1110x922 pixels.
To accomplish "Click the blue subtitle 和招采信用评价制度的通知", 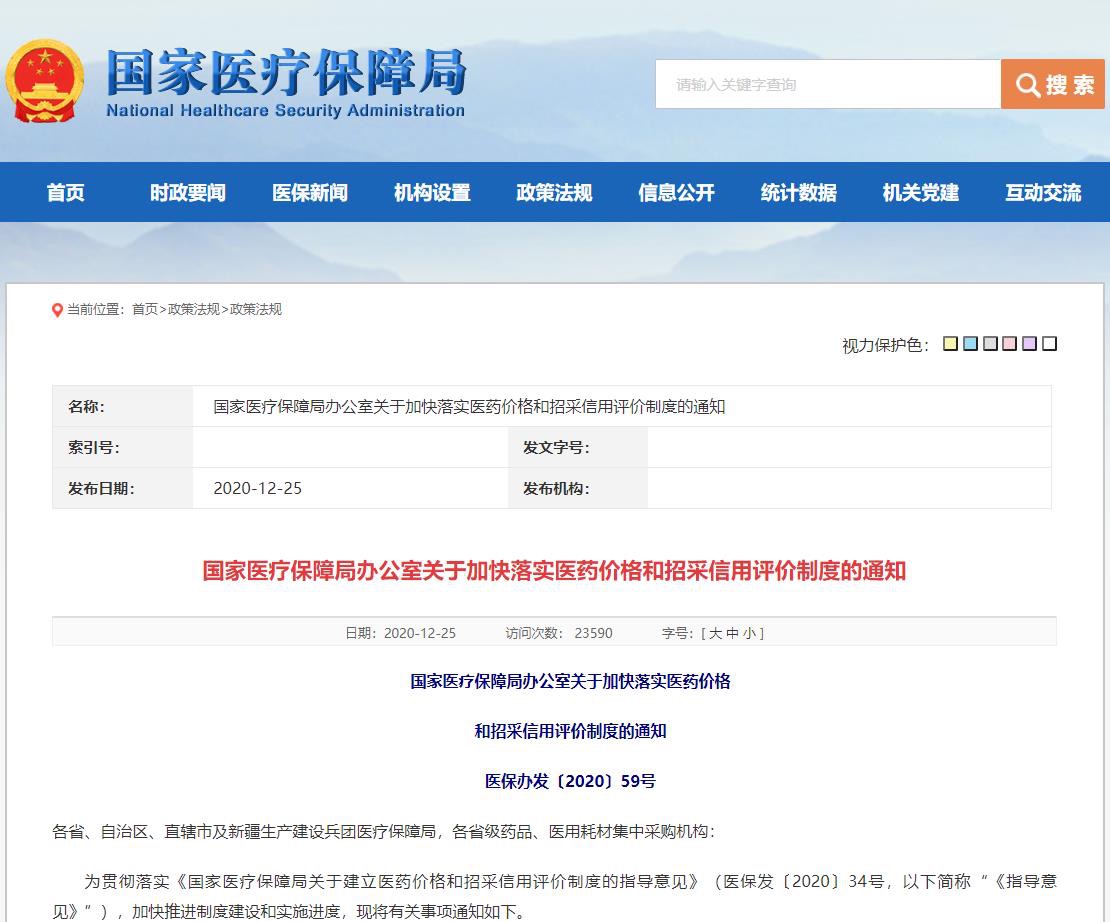I will tap(571, 731).
